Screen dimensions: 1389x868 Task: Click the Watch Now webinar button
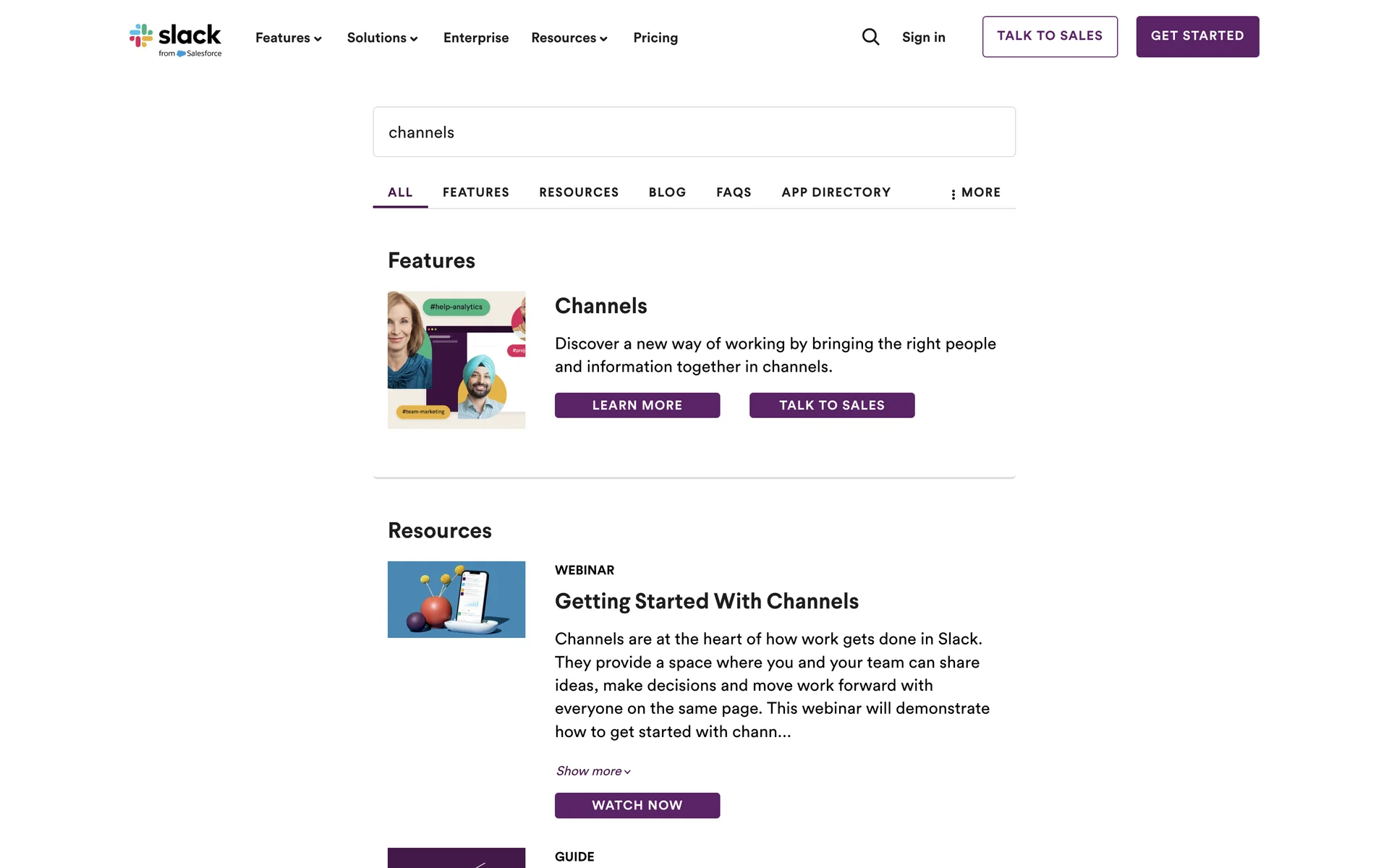637,805
